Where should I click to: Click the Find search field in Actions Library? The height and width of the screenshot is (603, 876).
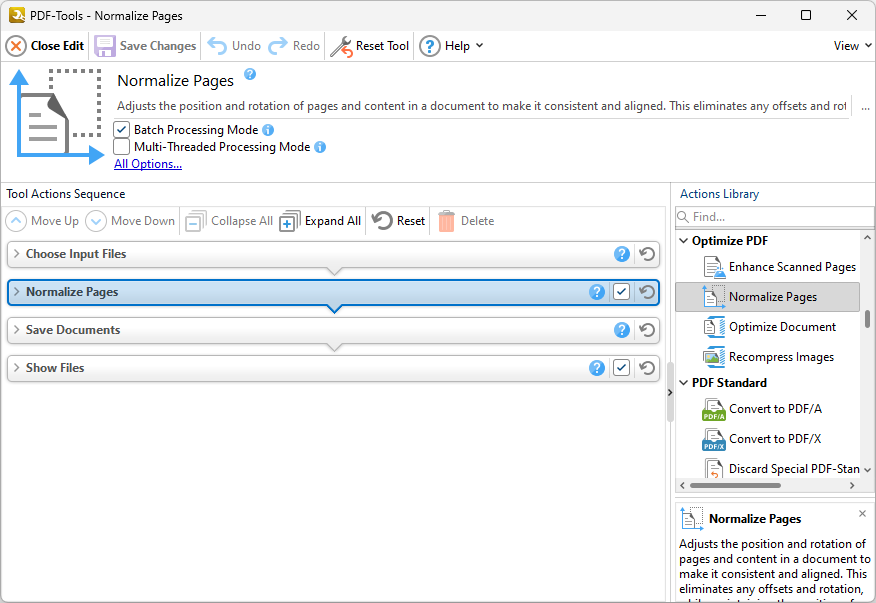774,217
